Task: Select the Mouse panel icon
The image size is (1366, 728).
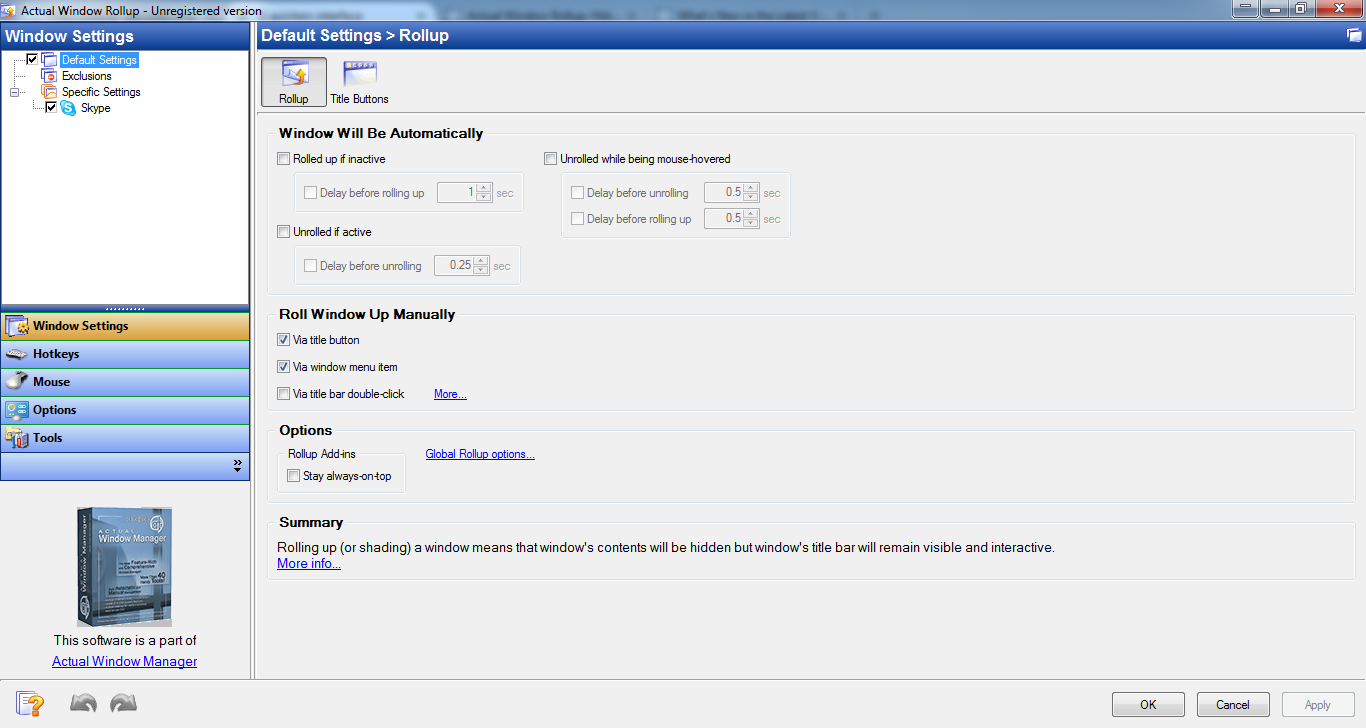Action: (x=18, y=381)
